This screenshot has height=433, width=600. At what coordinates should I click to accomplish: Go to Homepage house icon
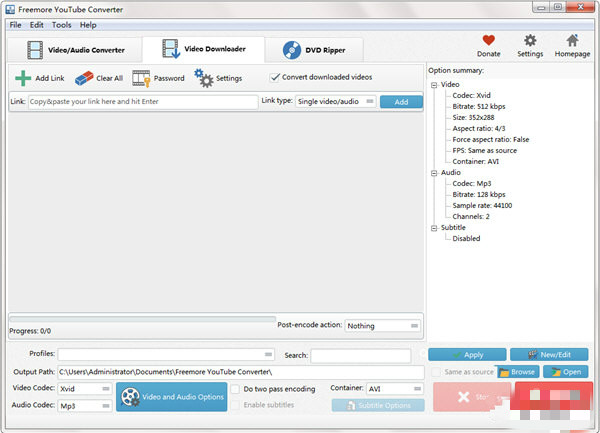pos(572,40)
